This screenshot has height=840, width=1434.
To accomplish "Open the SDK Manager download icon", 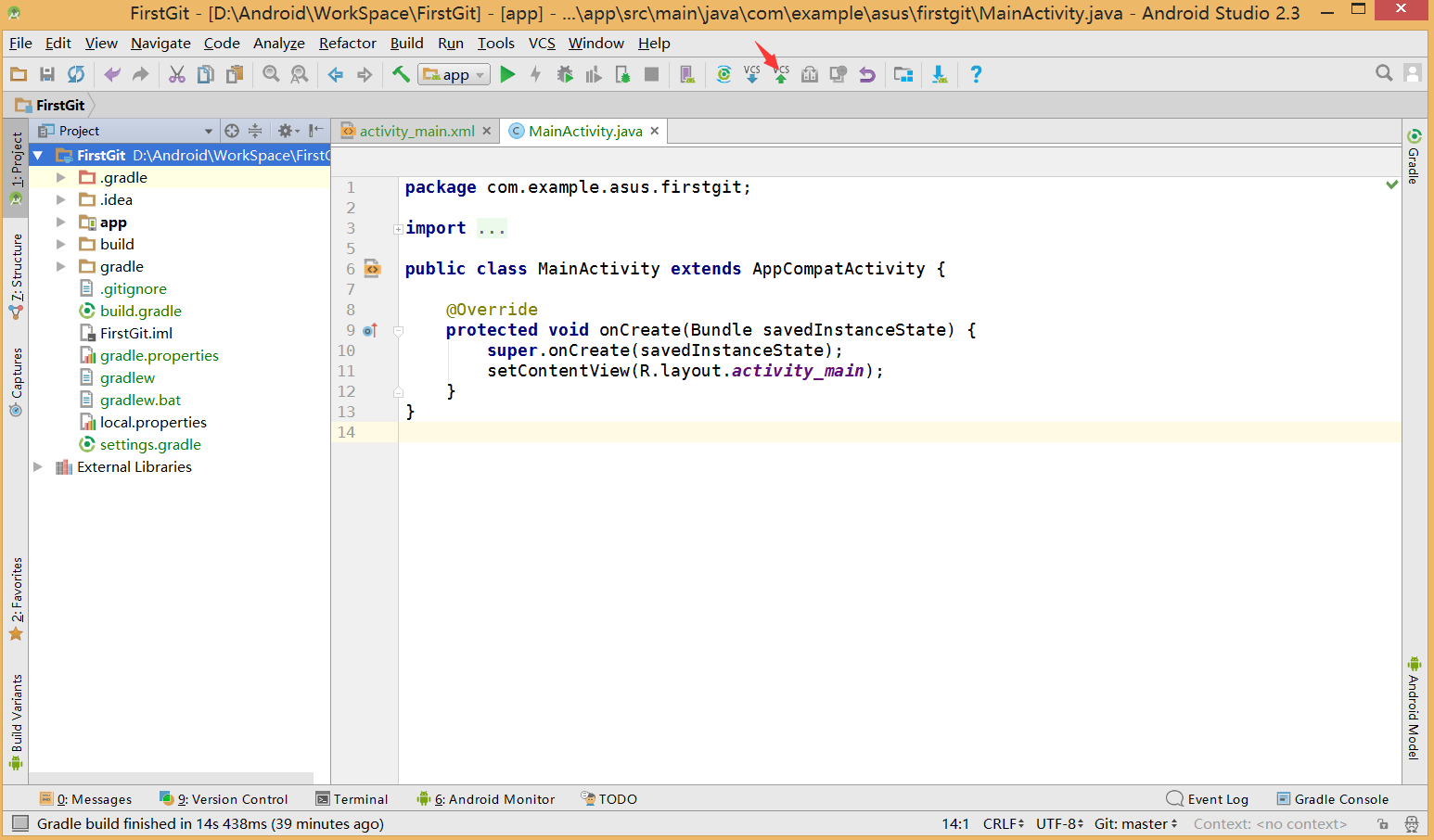I will click(x=940, y=75).
